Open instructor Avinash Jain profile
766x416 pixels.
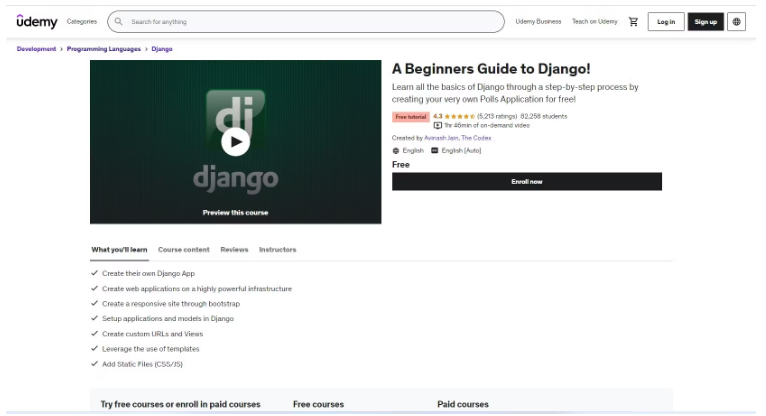441,138
